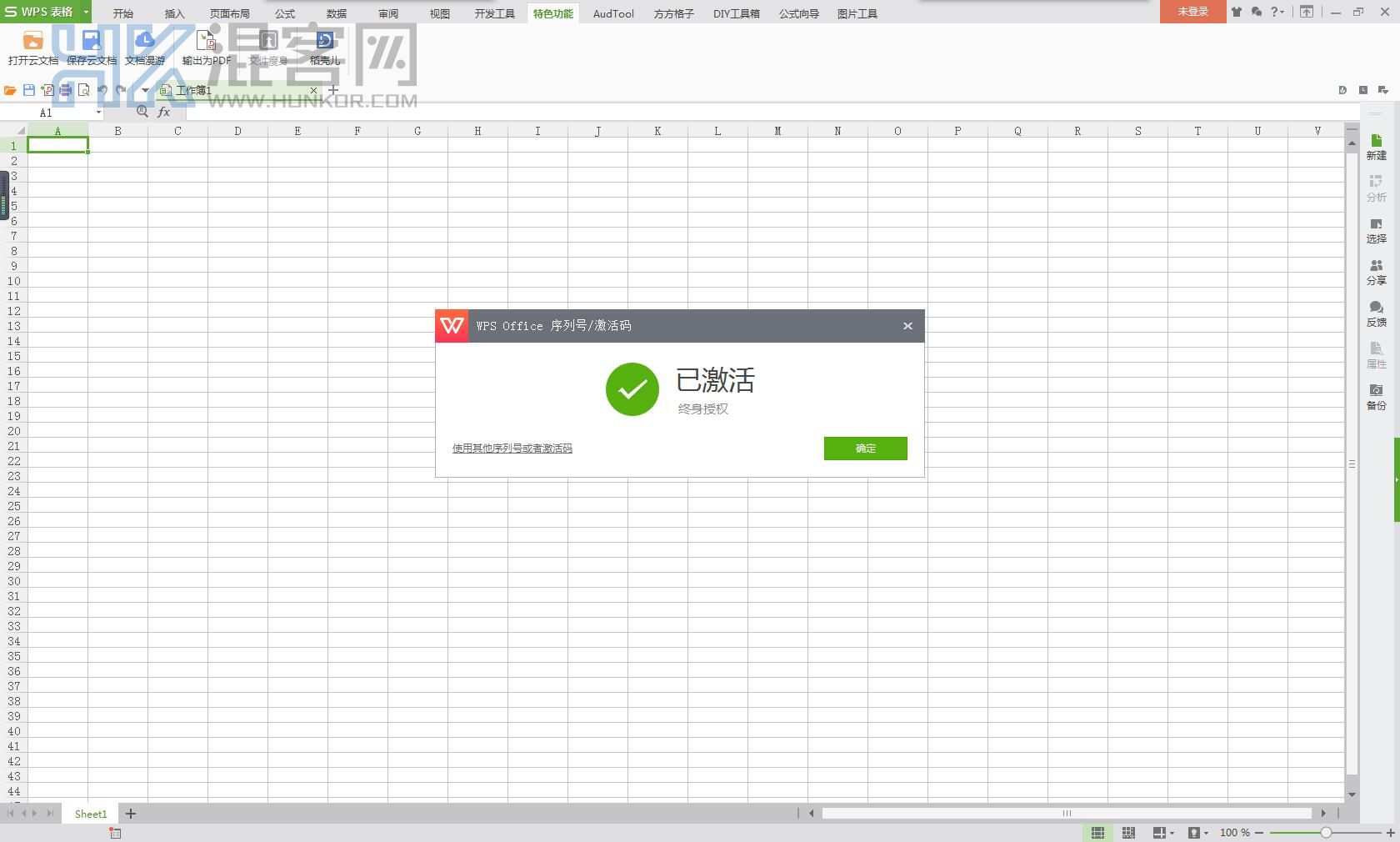
Task: Click the plus button after the 工作簿1 tab
Action: (333, 90)
